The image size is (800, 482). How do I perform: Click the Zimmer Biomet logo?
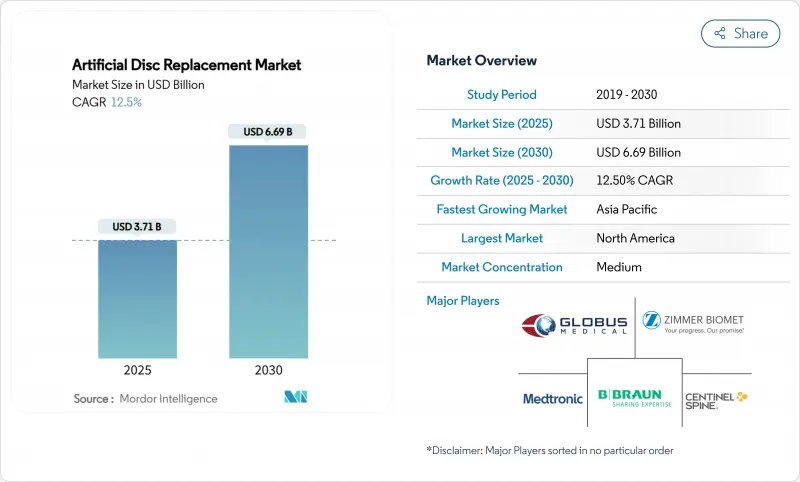(x=693, y=323)
